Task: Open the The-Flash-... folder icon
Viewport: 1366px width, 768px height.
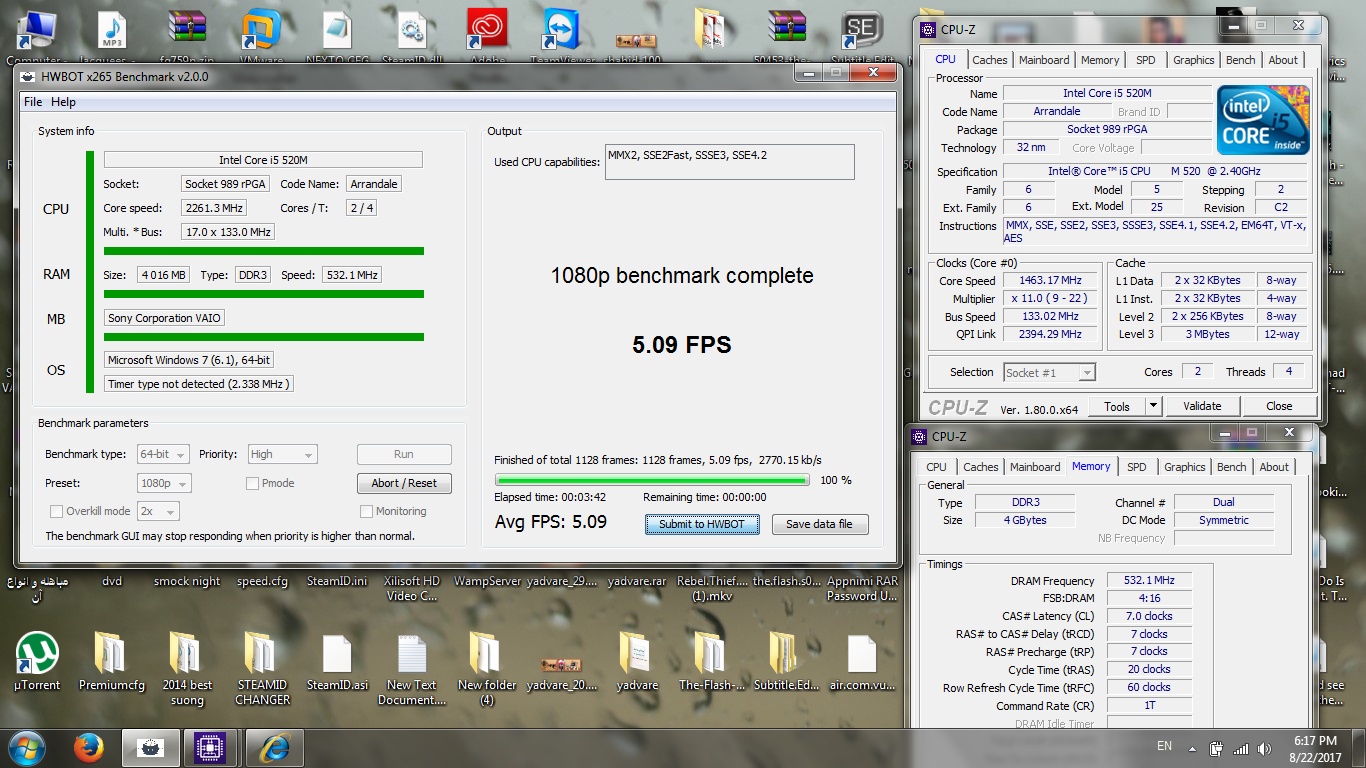Action: click(711, 661)
